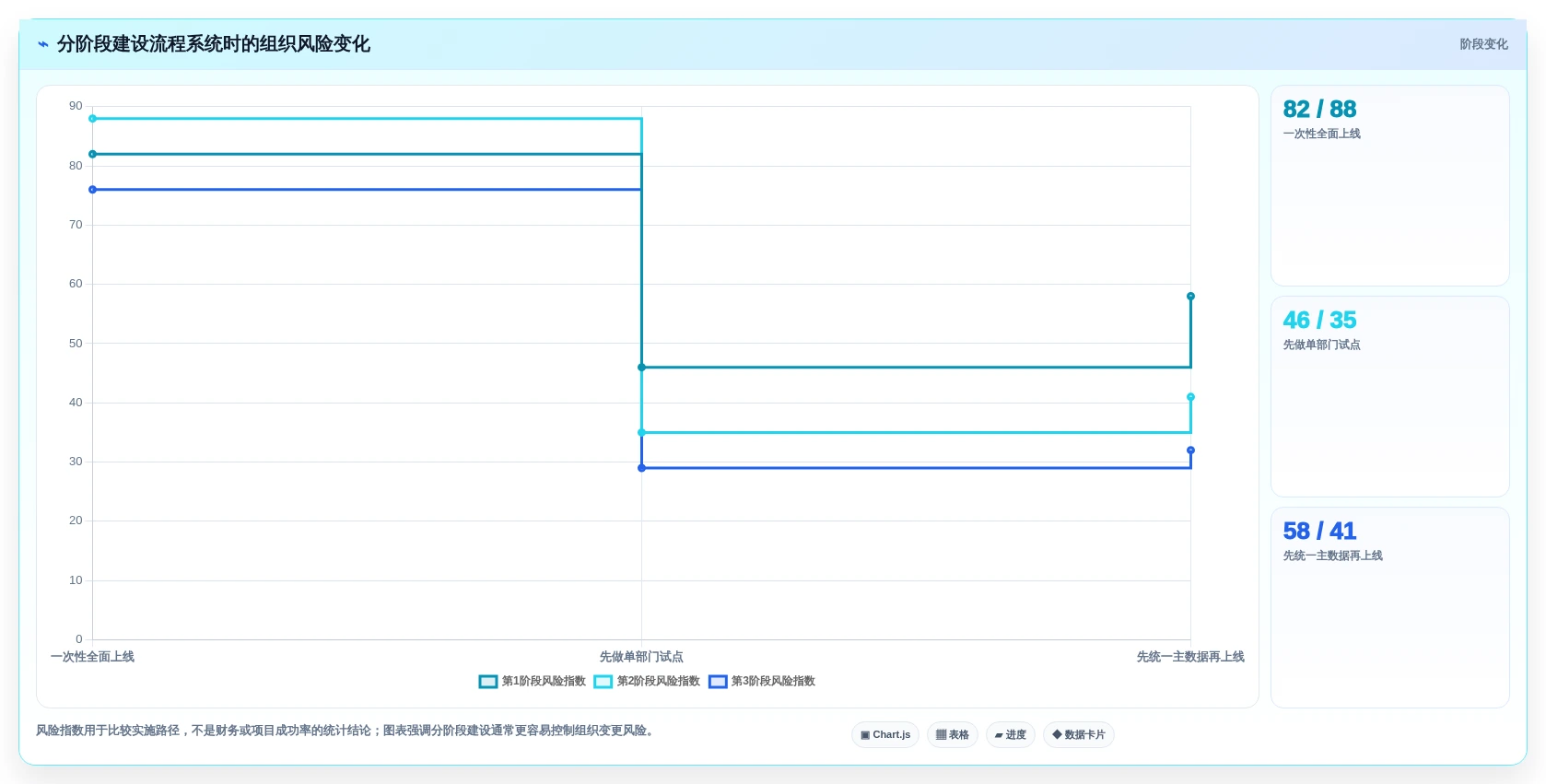Toggle the 第3阶段风险指数 legend item

click(762, 682)
